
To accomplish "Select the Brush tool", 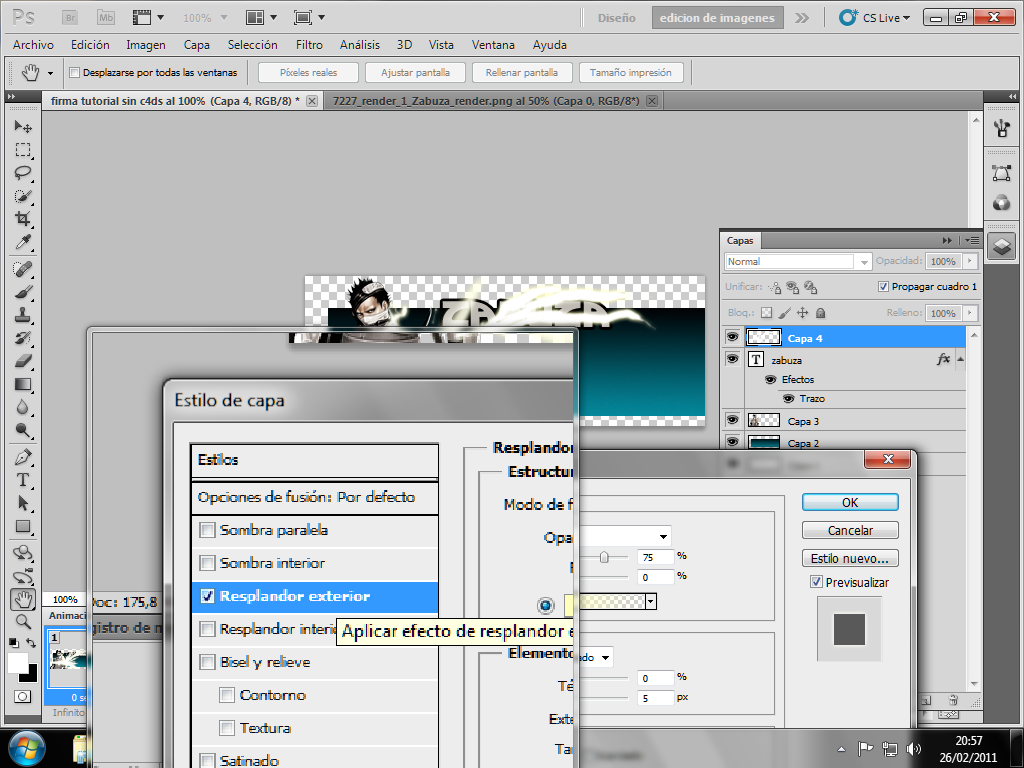I will click(23, 292).
